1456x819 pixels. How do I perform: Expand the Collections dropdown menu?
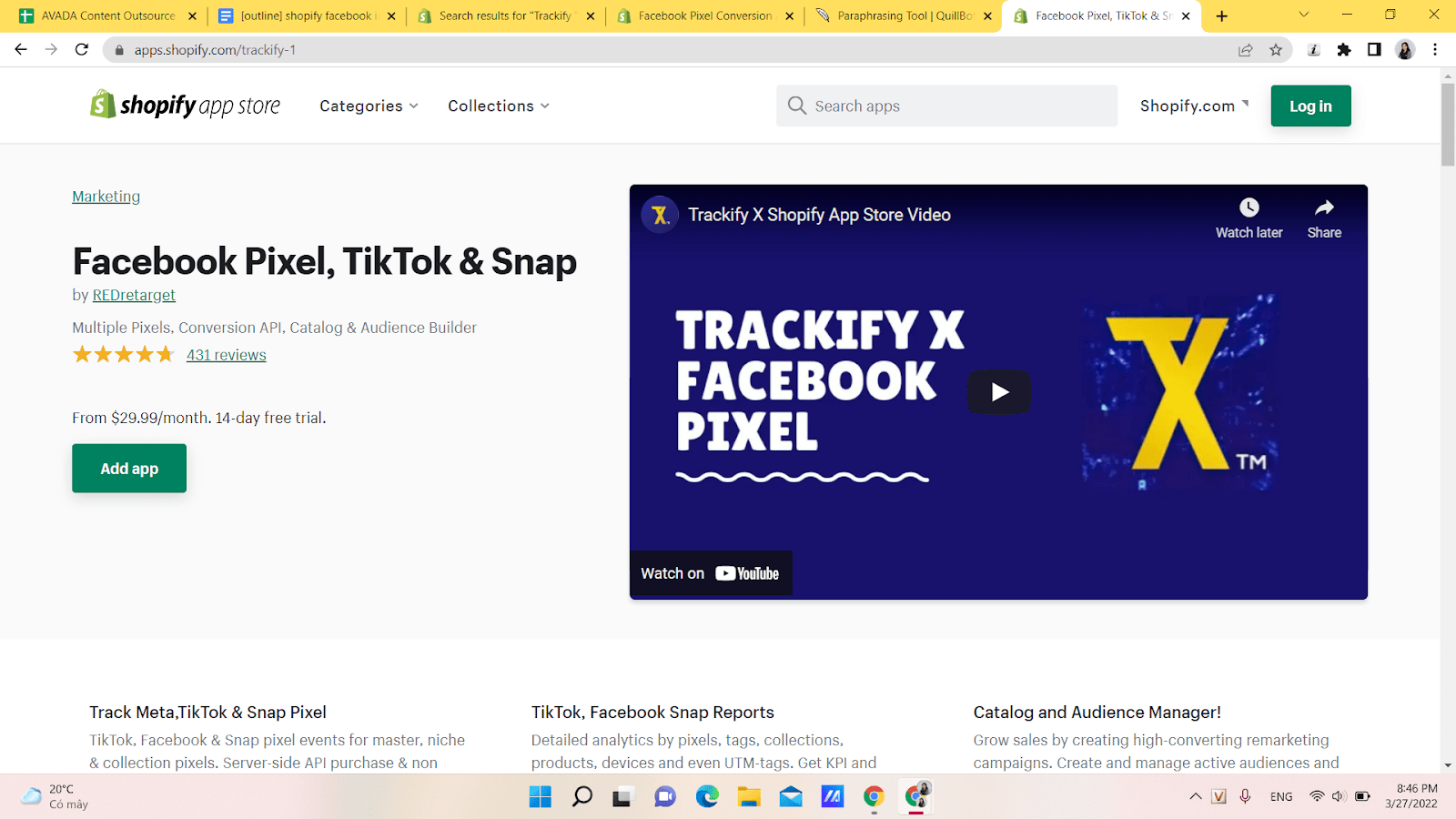tap(498, 106)
